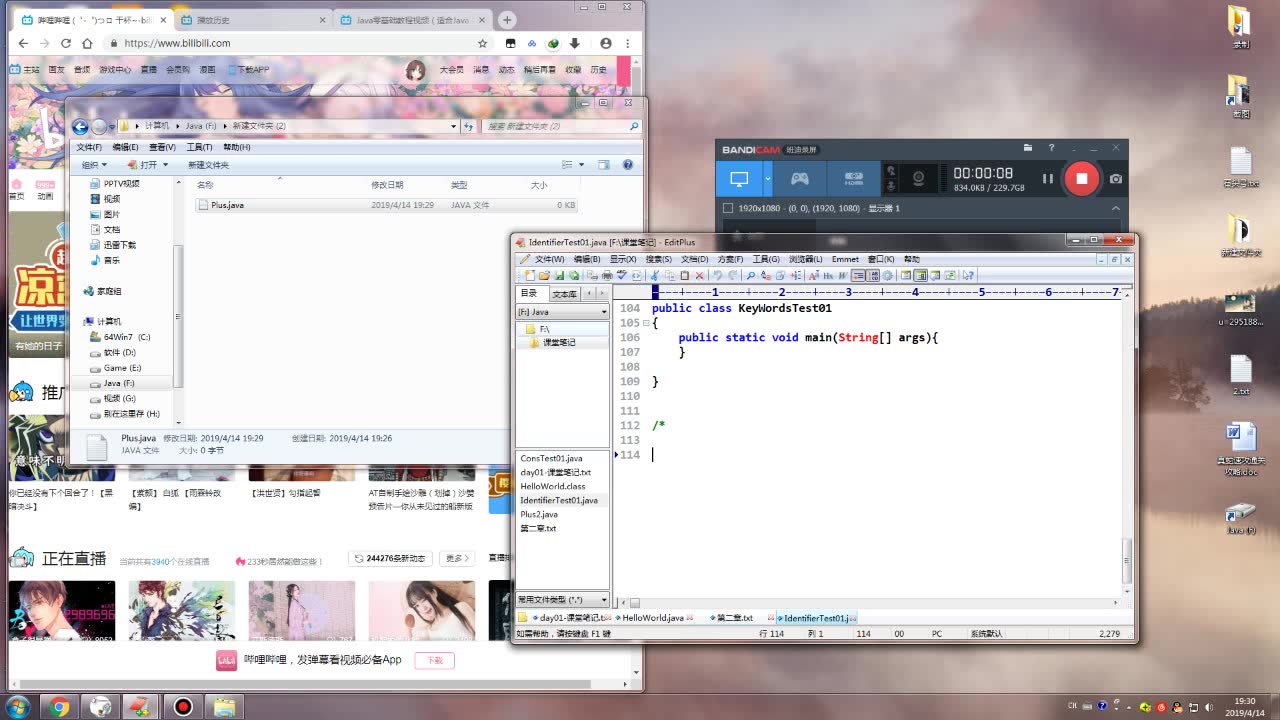Open 2.txt file on the desktop

(1240, 375)
